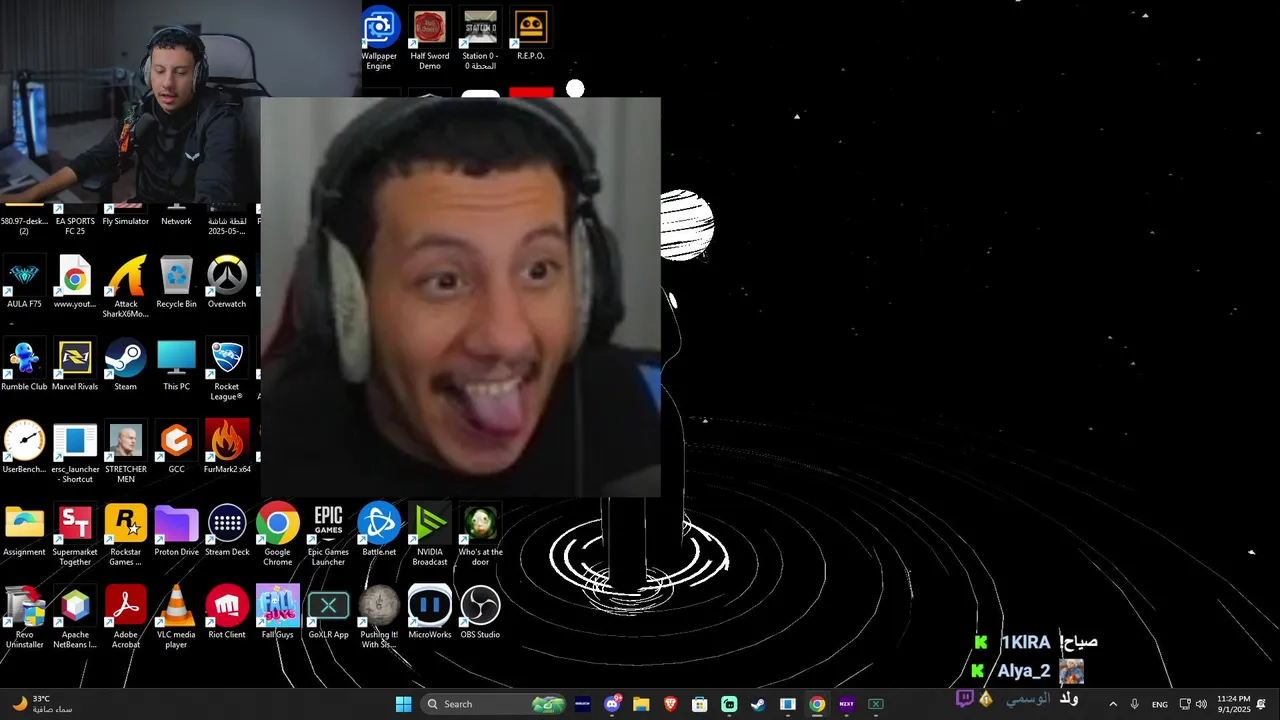Image resolution: width=1280 pixels, height=720 pixels.
Task: Launch Stream Deck desktop icon
Action: click(x=227, y=531)
